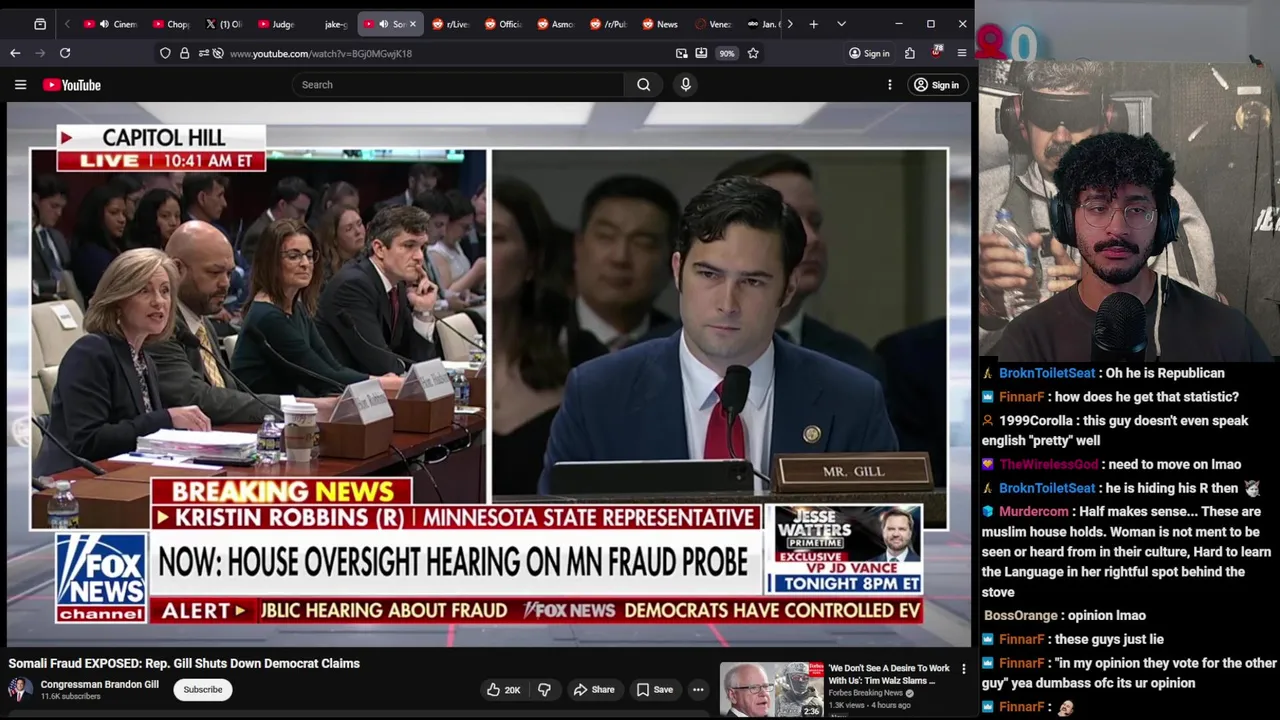Open the Congressman Brandon Gill channel name link
This screenshot has width=1280, height=720.
click(99, 685)
